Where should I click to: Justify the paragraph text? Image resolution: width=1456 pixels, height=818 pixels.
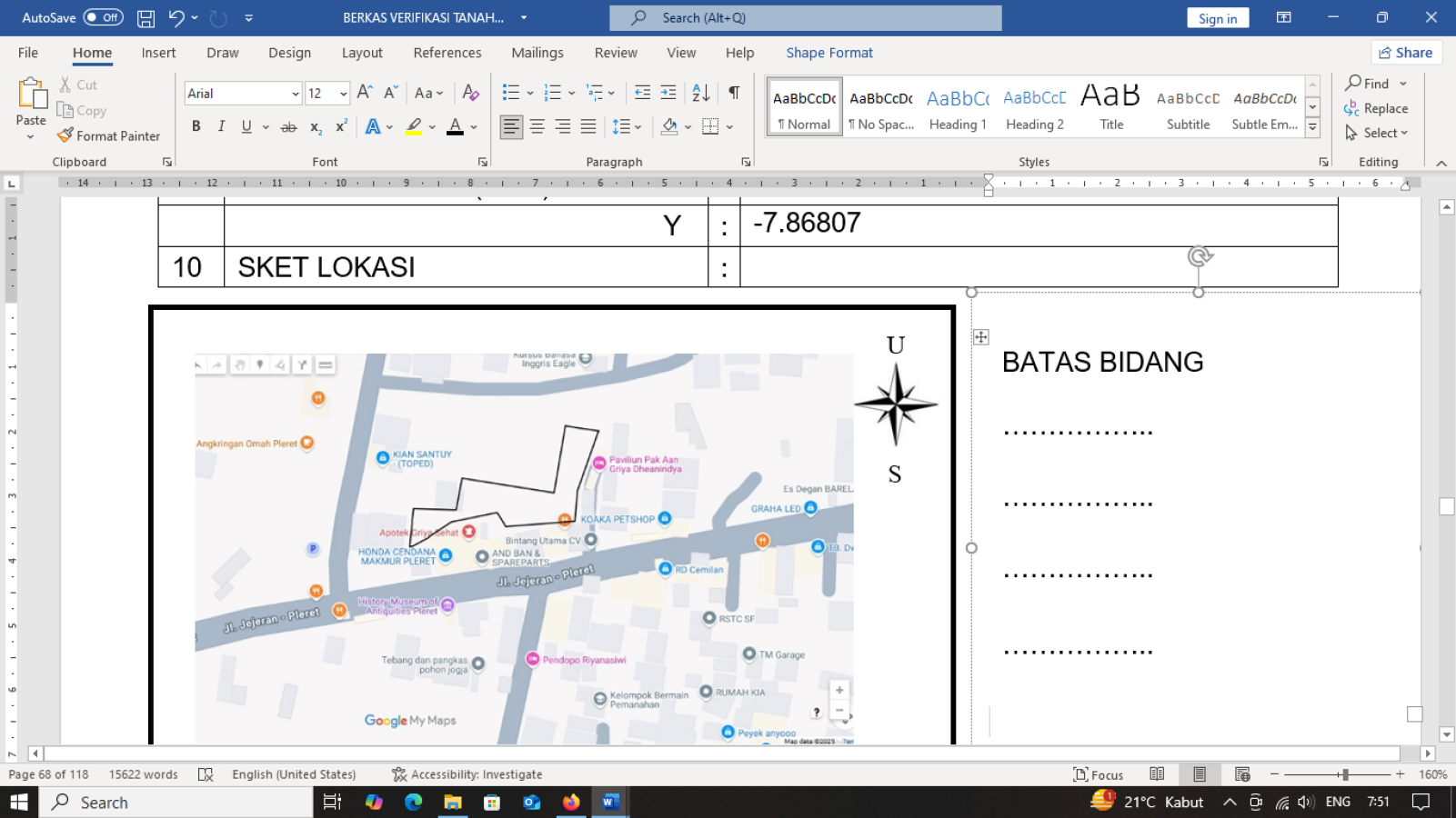pyautogui.click(x=588, y=127)
